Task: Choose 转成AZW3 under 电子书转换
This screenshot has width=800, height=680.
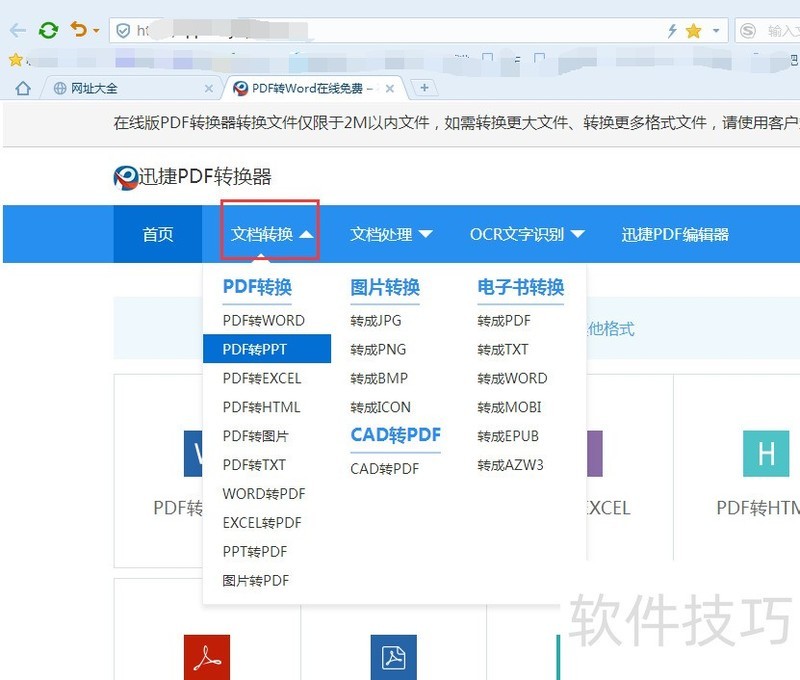Action: click(510, 465)
